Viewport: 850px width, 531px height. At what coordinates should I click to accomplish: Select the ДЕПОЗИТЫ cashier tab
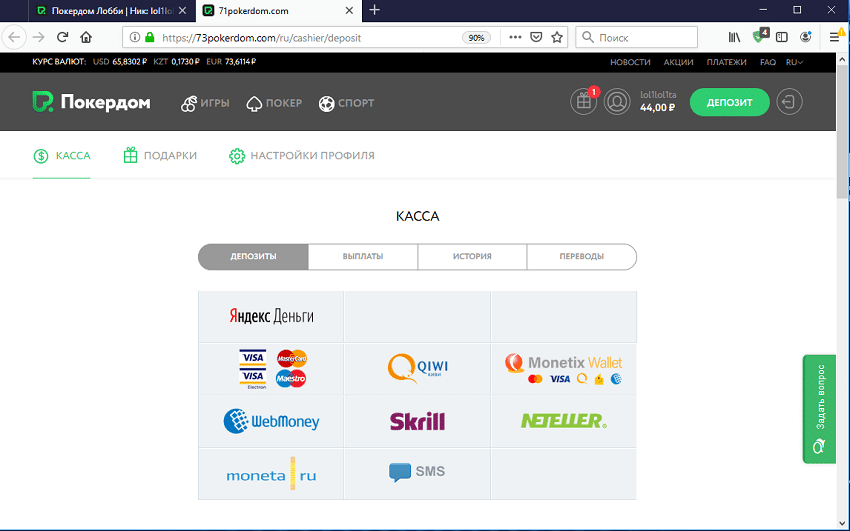click(x=253, y=256)
